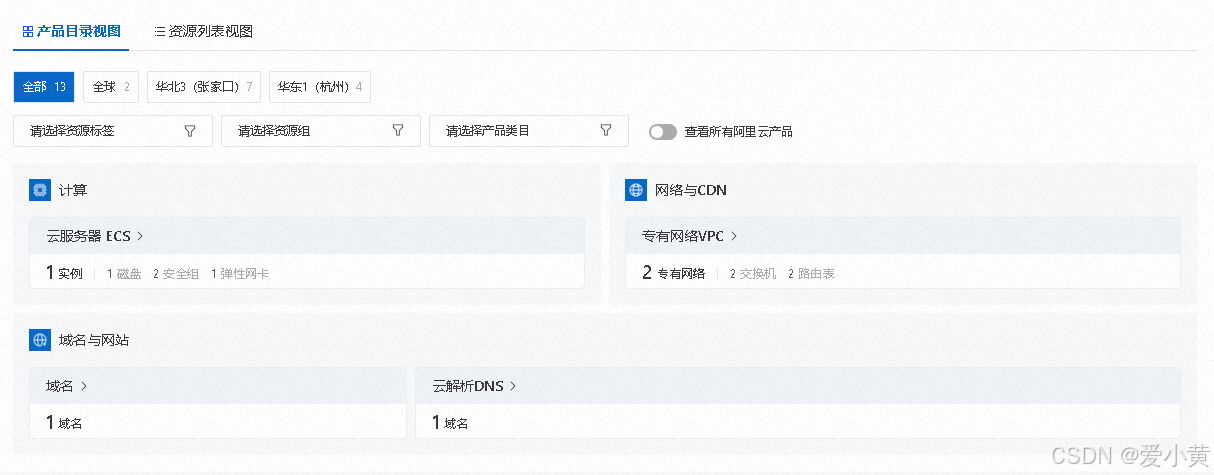Open the 域名 product header link

(60, 386)
